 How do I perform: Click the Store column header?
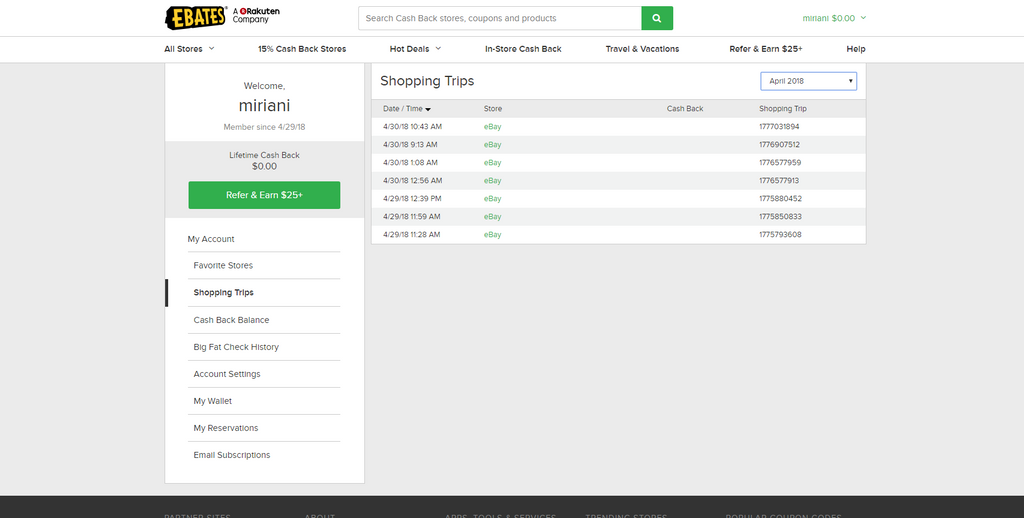click(x=493, y=109)
